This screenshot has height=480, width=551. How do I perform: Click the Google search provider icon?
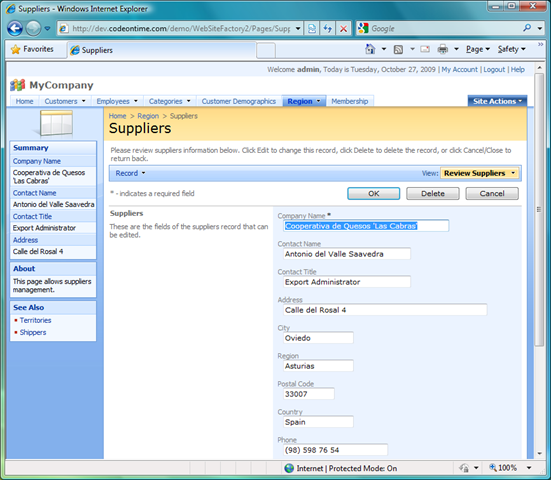pos(363,28)
